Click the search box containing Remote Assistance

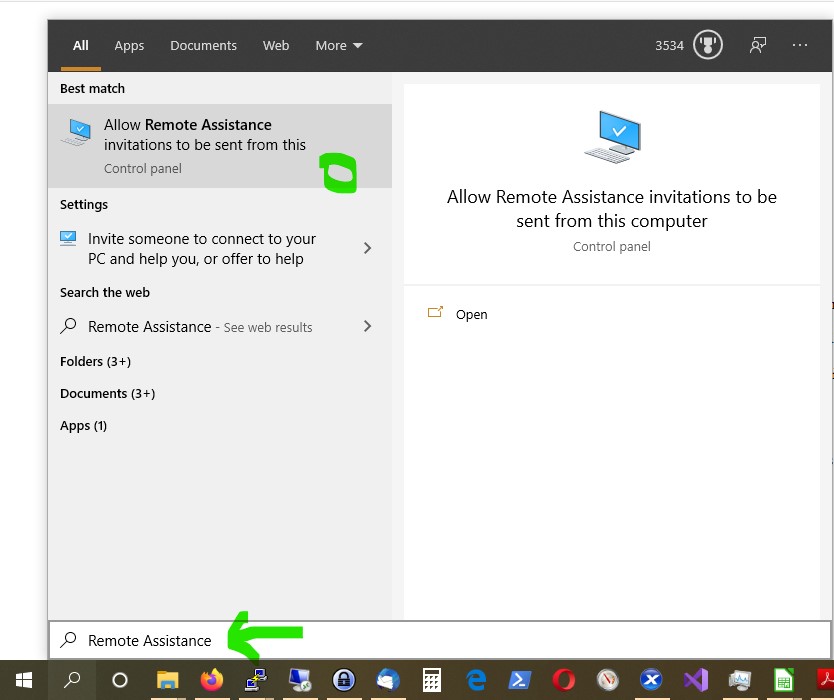coord(439,640)
